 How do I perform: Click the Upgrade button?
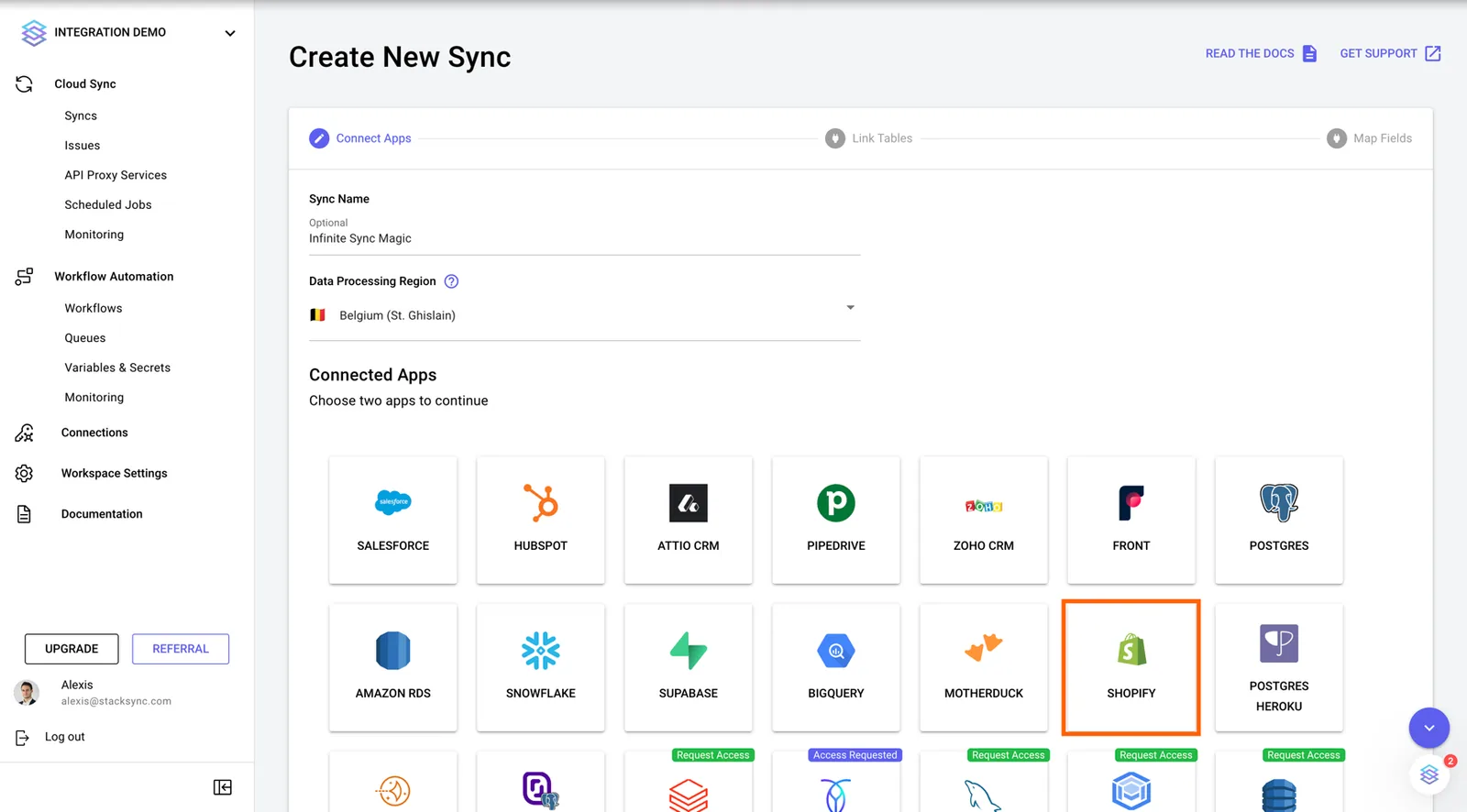(x=72, y=649)
